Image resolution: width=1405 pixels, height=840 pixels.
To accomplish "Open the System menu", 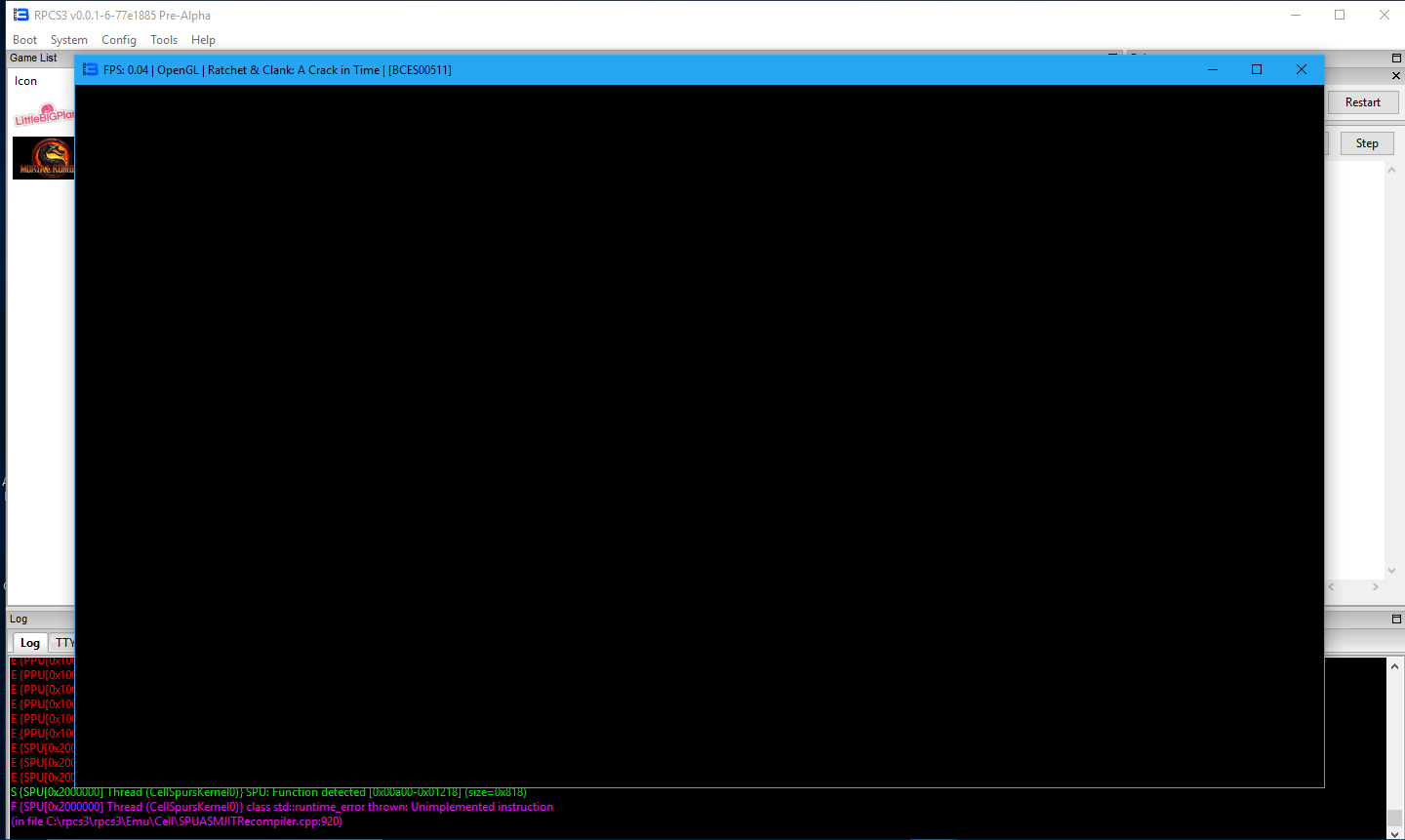I will (69, 40).
